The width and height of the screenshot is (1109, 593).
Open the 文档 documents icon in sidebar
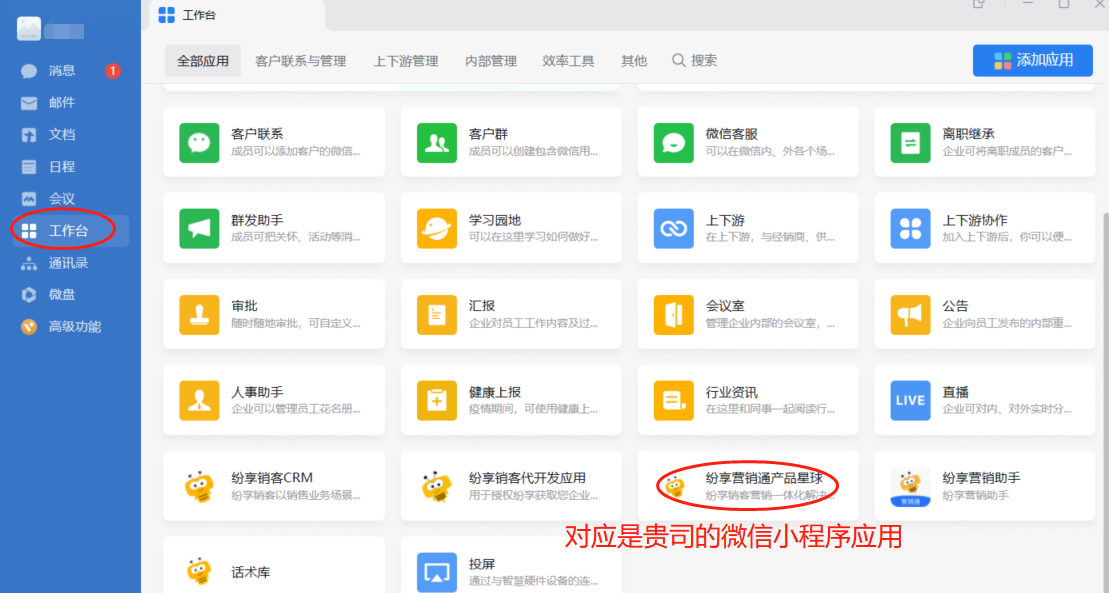tap(29, 135)
